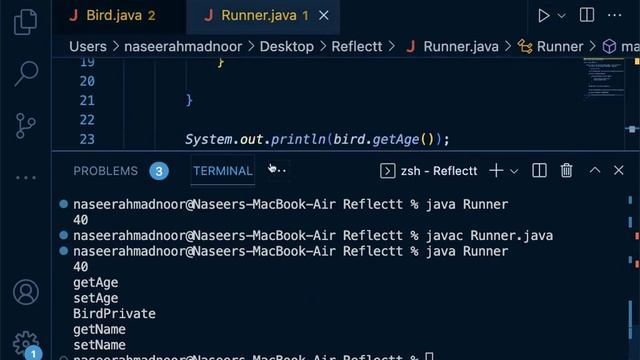Open the Search view in activity bar
This screenshot has height=360, width=640.
pyautogui.click(x=26, y=73)
